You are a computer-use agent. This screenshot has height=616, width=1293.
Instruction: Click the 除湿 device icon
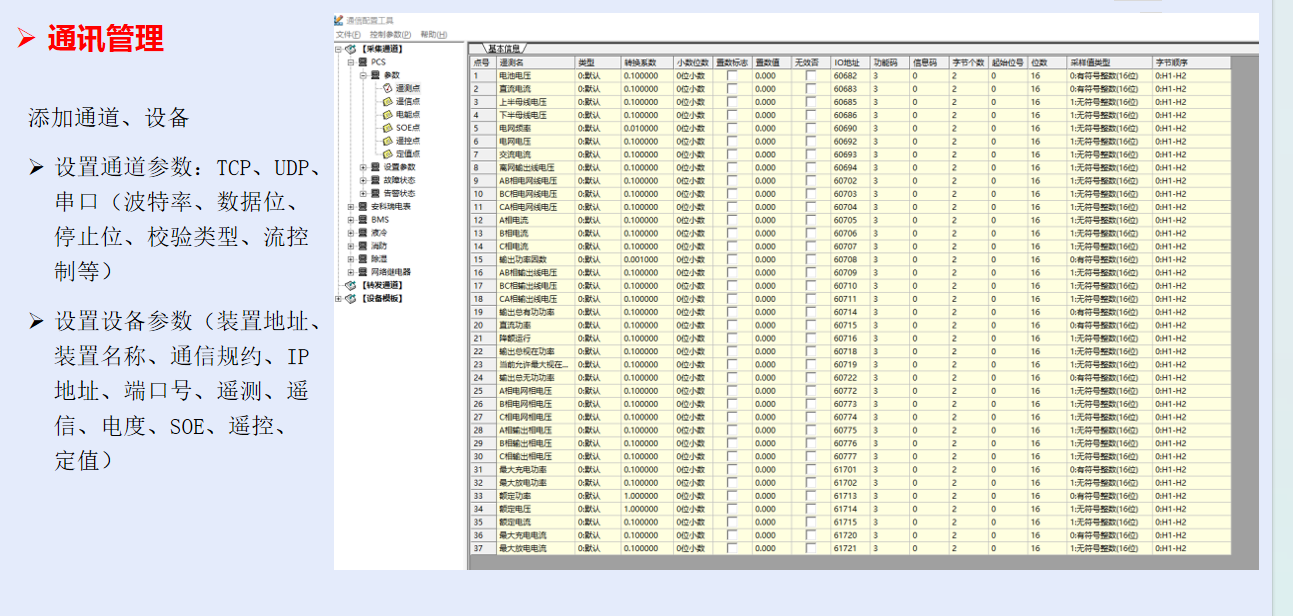[x=362, y=258]
